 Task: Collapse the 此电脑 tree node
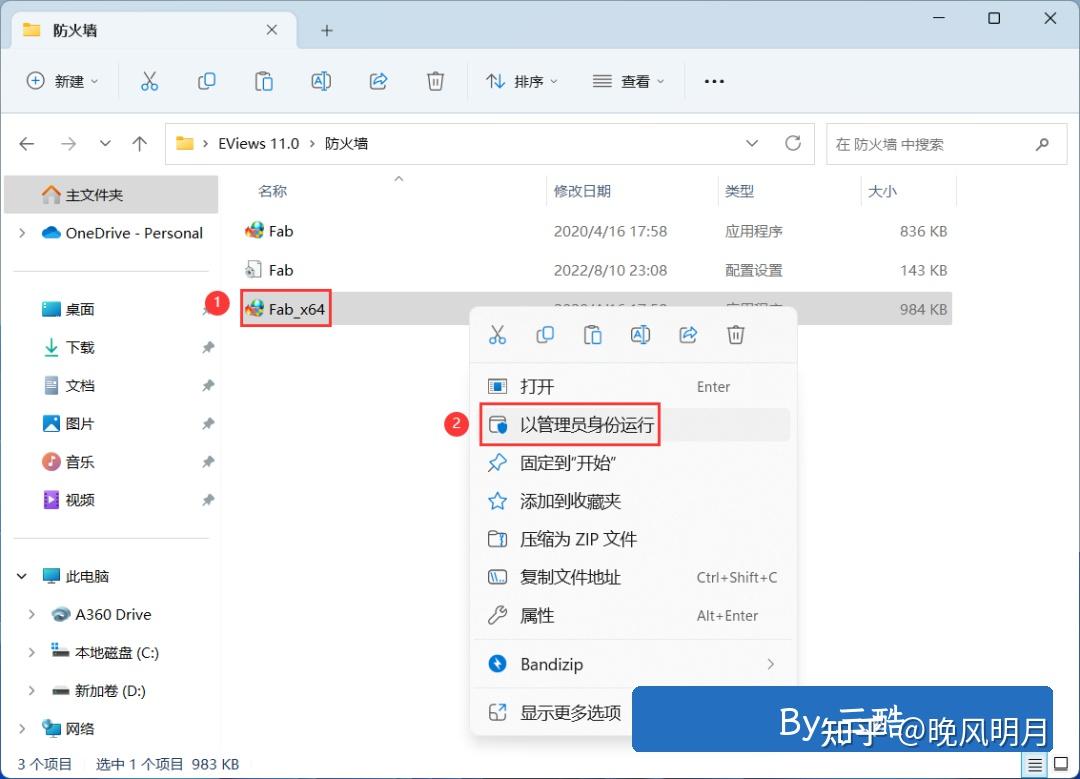click(x=22, y=576)
